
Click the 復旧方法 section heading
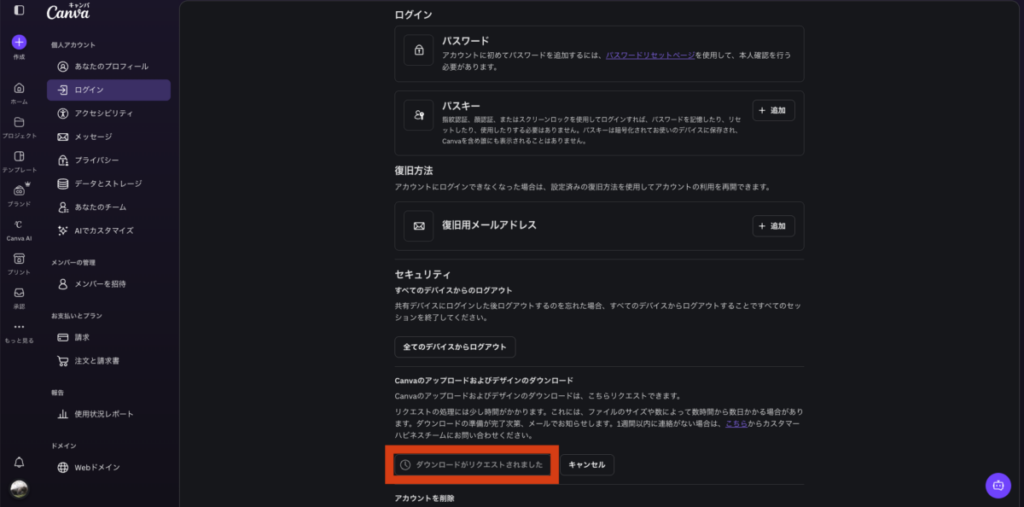[x=414, y=171]
